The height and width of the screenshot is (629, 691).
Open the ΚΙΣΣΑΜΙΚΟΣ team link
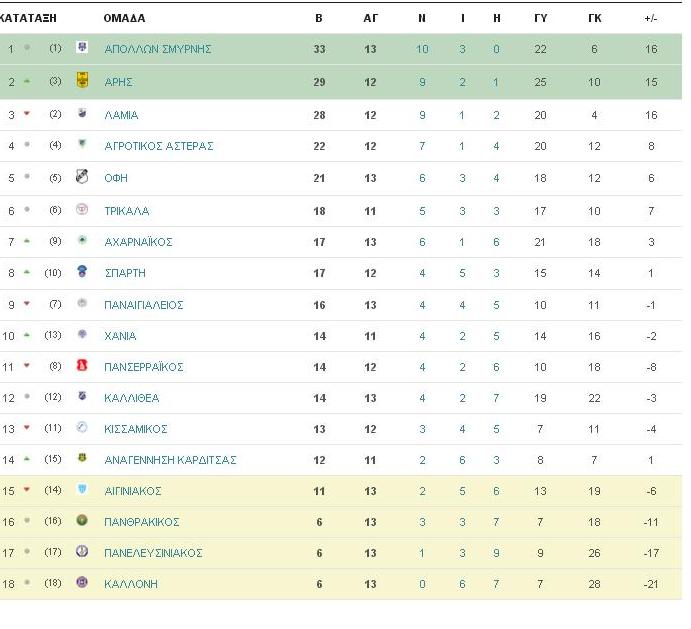(x=136, y=429)
